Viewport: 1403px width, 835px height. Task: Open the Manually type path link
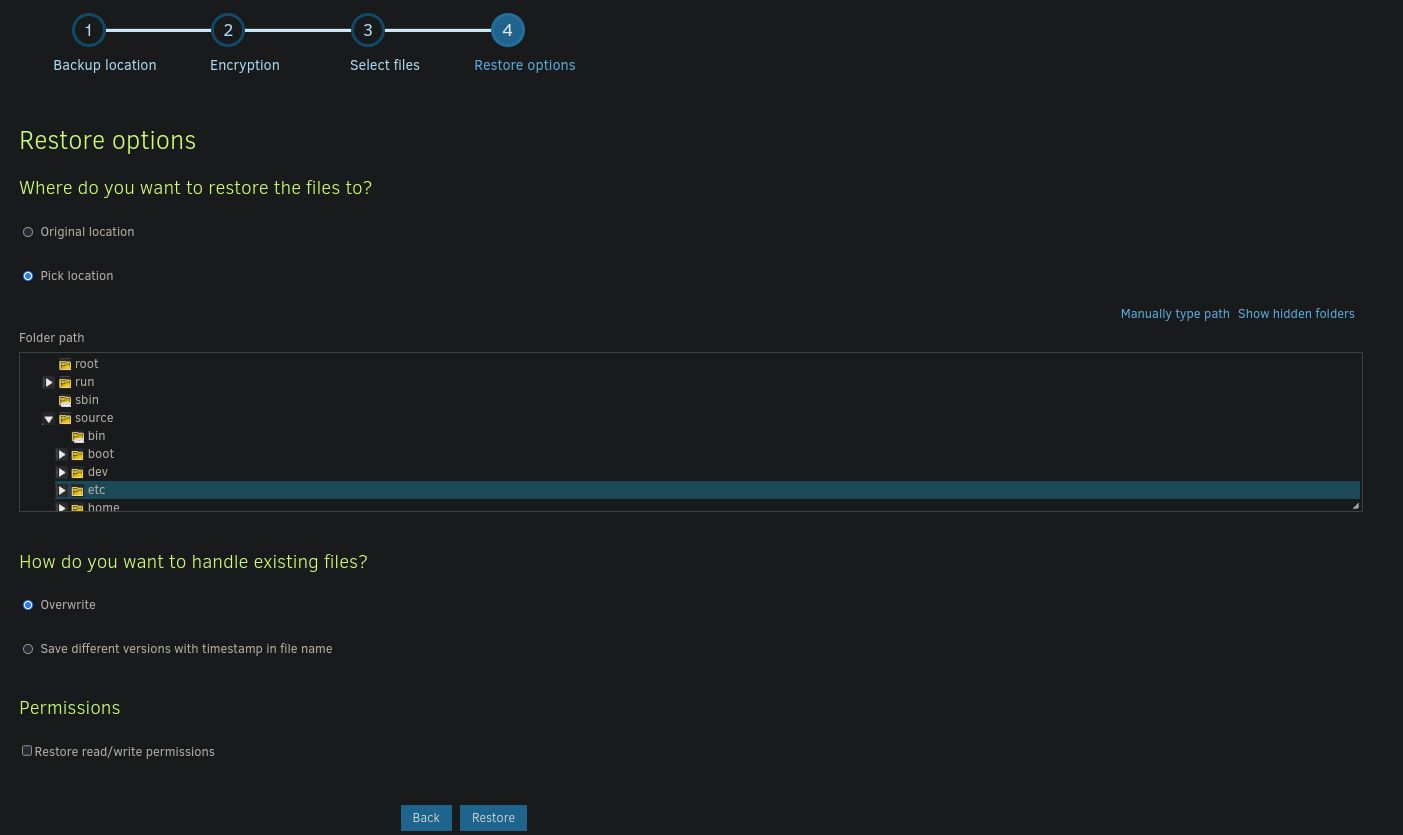1174,314
